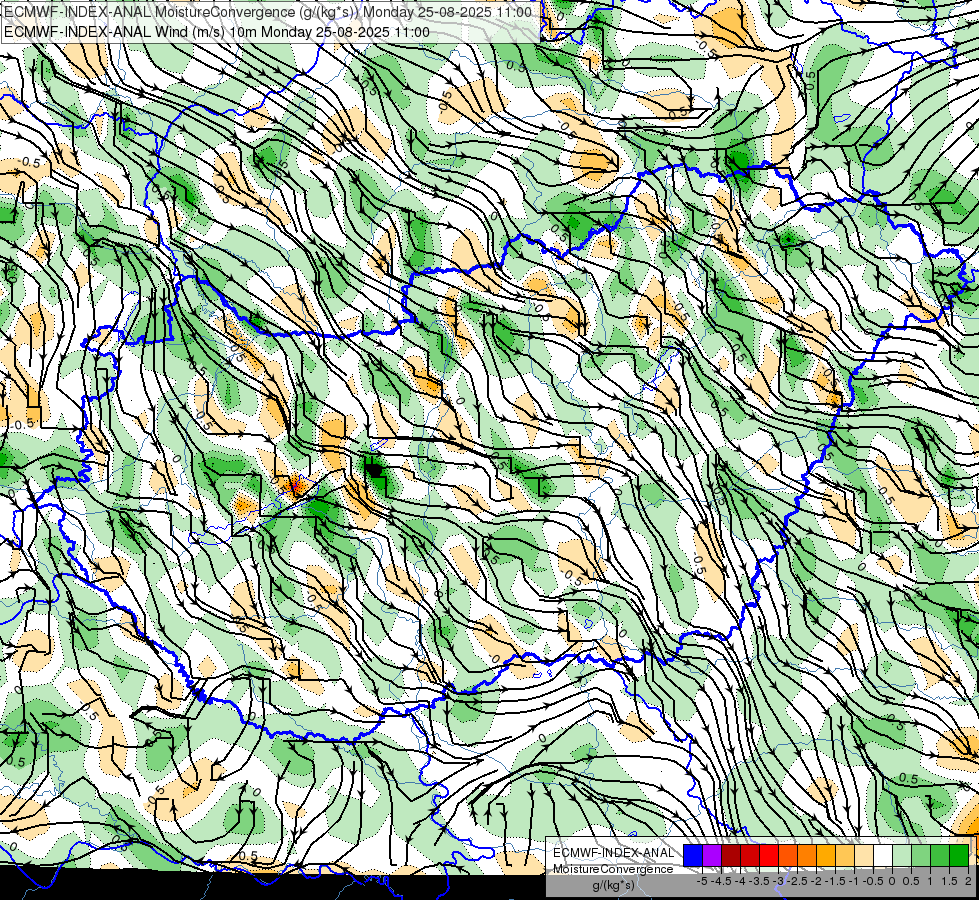Image resolution: width=979 pixels, height=900 pixels.
Task: Click the g/(kg*s) unit label in the legend
Action: (x=613, y=886)
